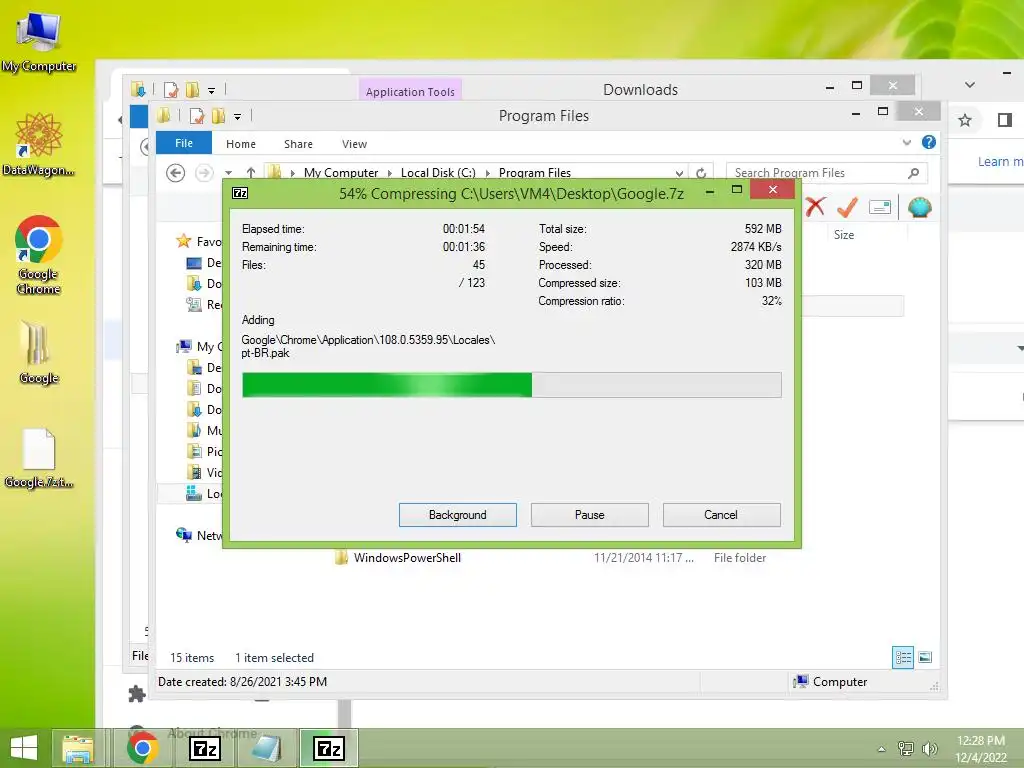Open Google Chrome desktop shortcut
Viewport: 1024px width, 768px height.
[39, 255]
